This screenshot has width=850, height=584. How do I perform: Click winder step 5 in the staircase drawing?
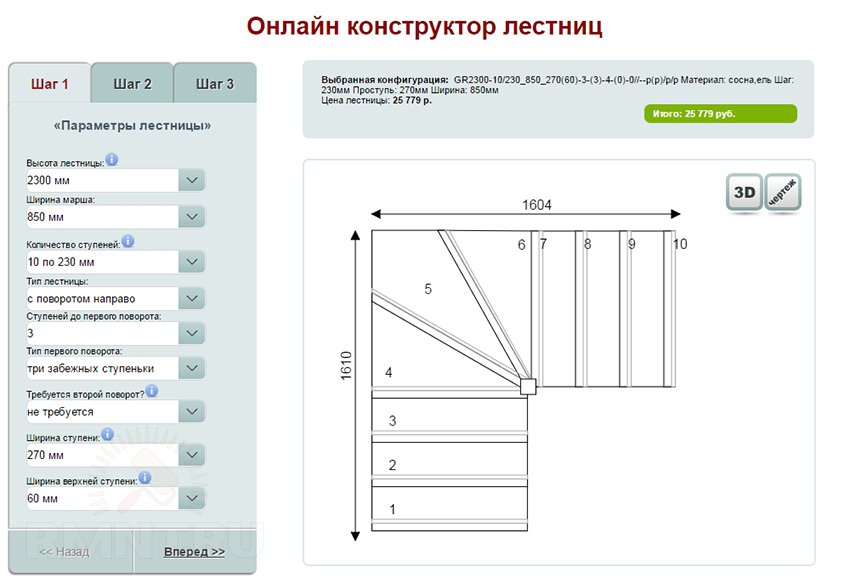click(x=428, y=289)
